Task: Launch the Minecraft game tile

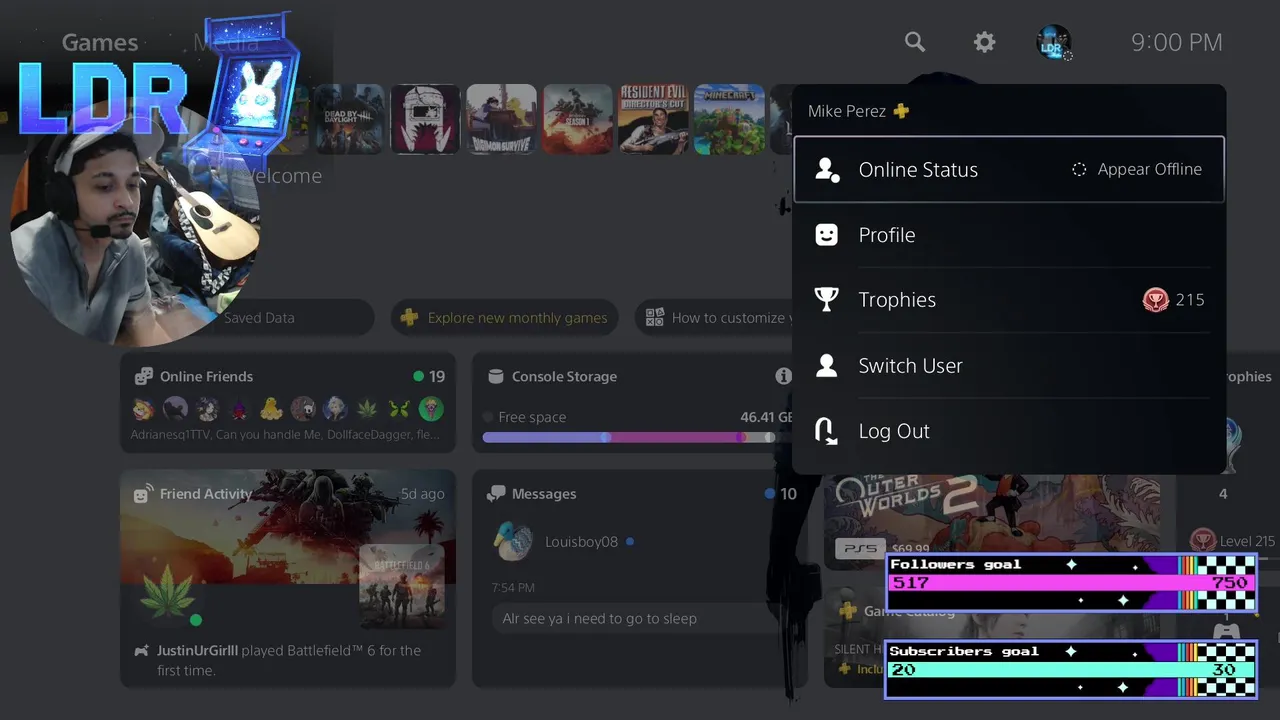Action: click(x=730, y=119)
